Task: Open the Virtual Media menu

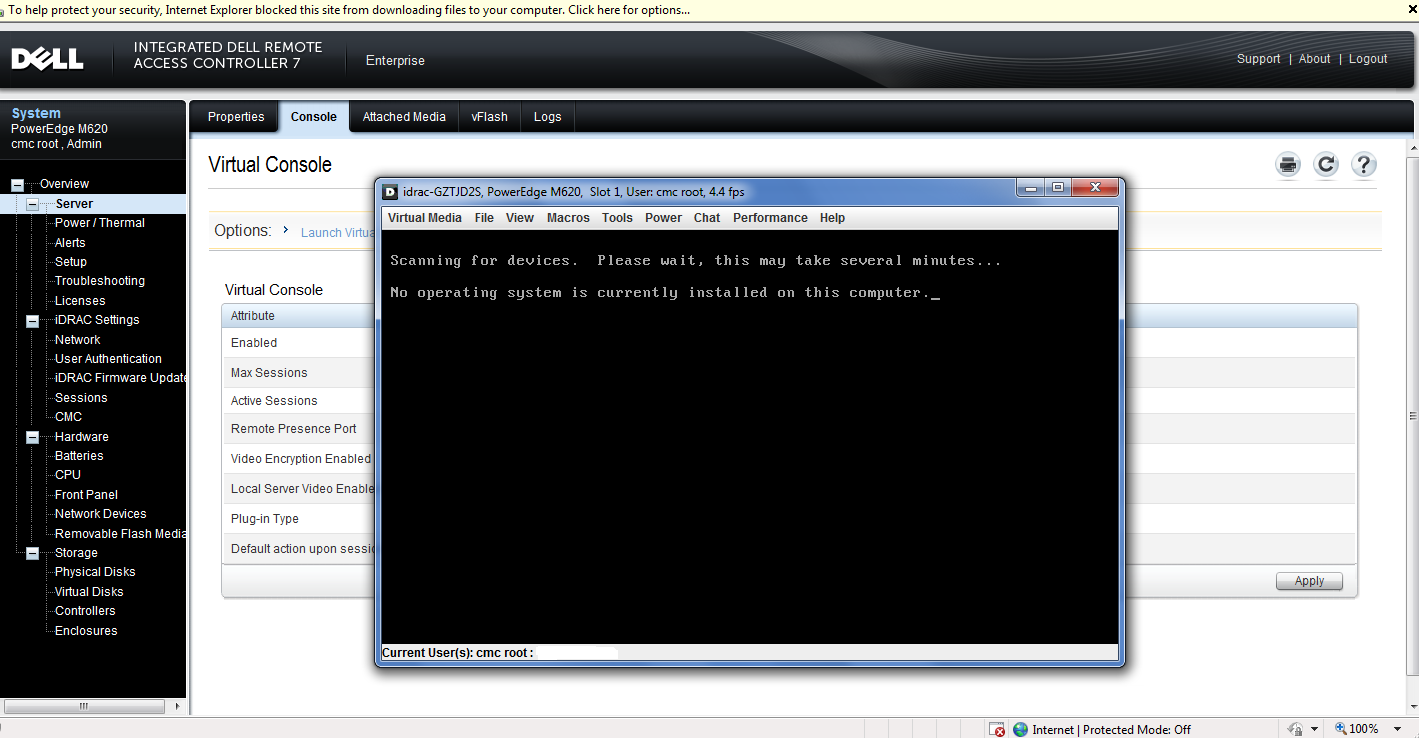Action: [425, 218]
